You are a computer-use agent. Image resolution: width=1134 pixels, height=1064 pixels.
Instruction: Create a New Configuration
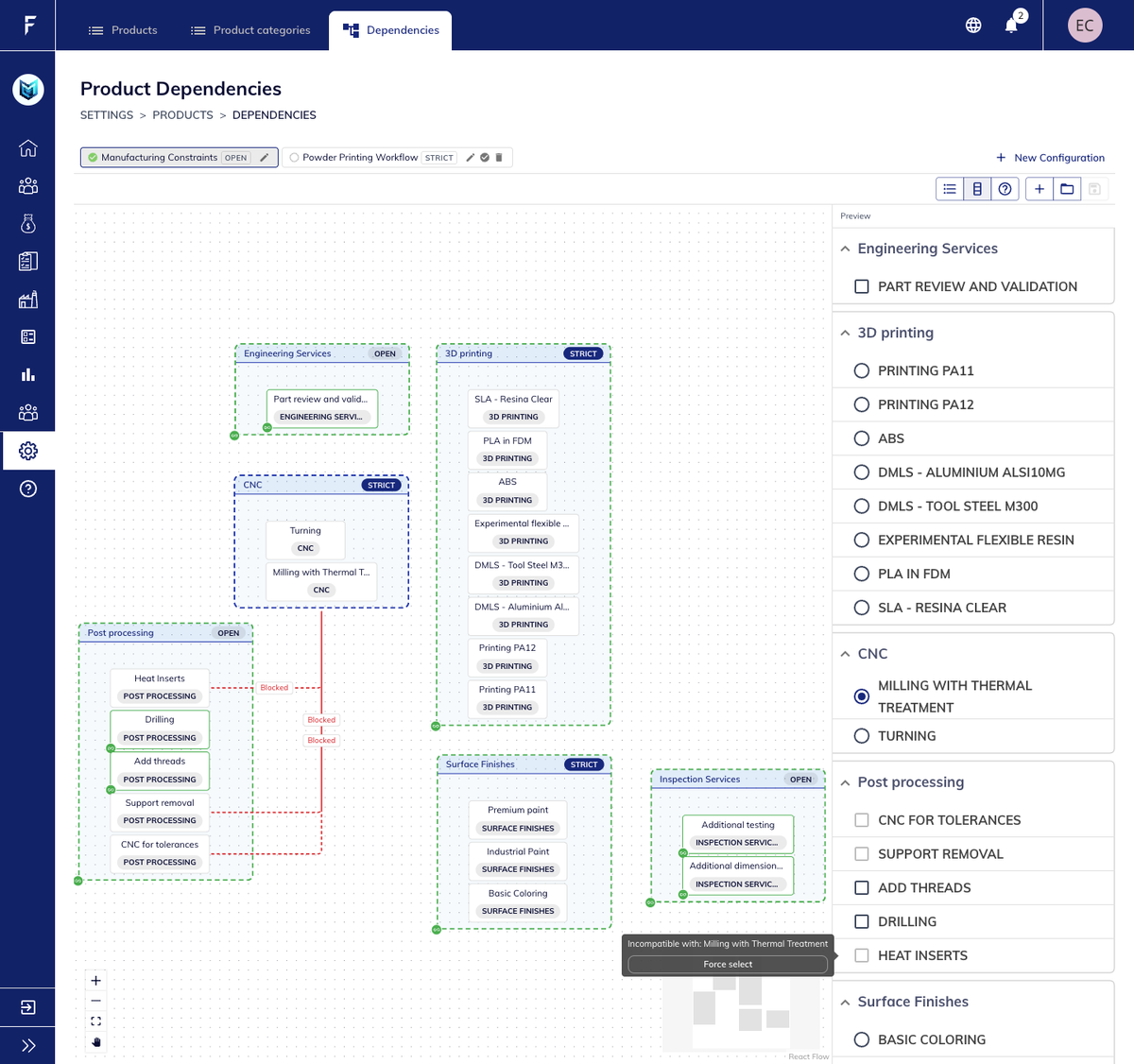click(1050, 158)
